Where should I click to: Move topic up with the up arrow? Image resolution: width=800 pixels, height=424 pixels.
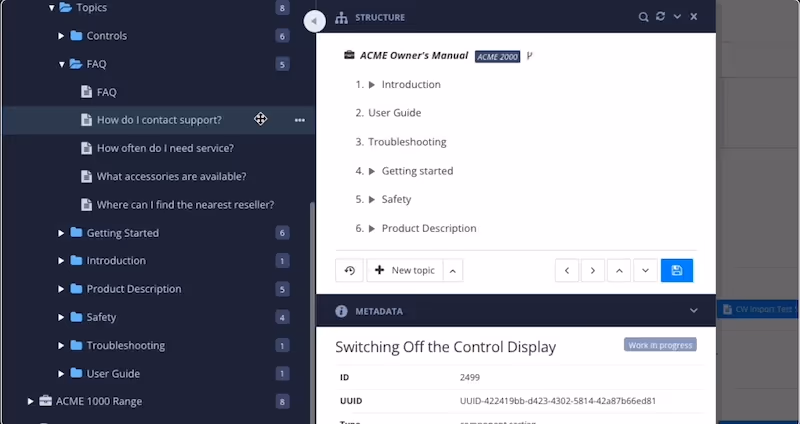click(x=619, y=270)
